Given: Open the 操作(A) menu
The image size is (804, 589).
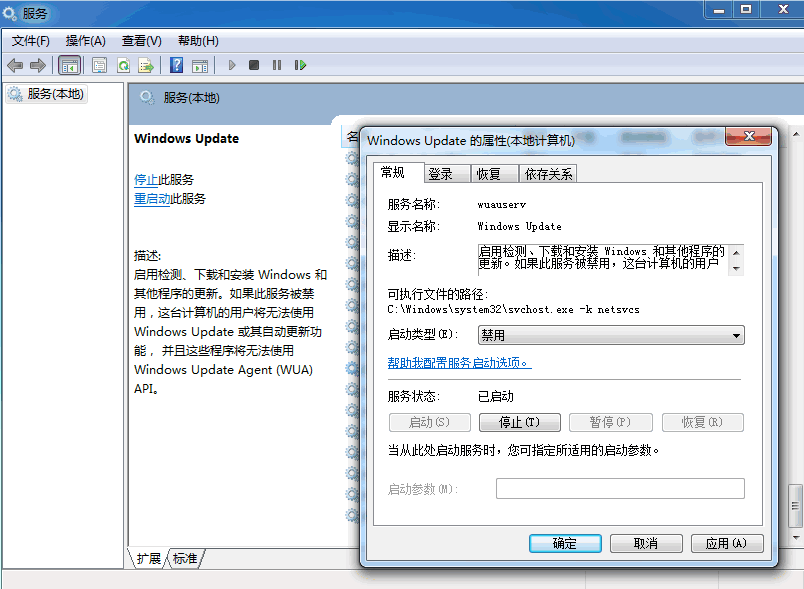Looking at the screenshot, I should pos(85,41).
